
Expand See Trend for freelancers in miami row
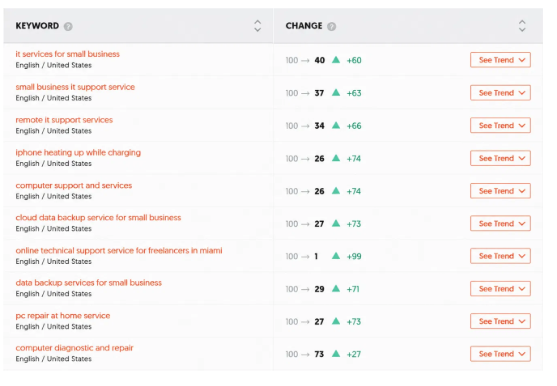pos(500,256)
